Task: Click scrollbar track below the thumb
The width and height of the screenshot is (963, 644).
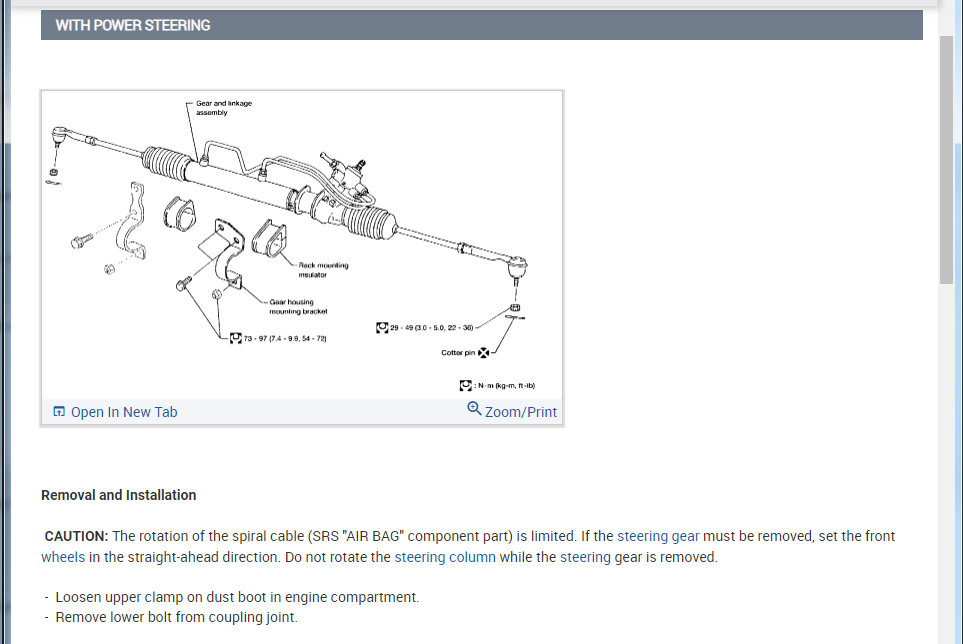Action: (x=946, y=460)
